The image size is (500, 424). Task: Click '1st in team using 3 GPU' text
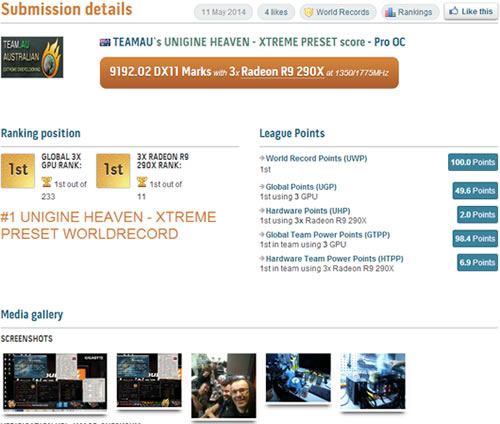tap(303, 245)
